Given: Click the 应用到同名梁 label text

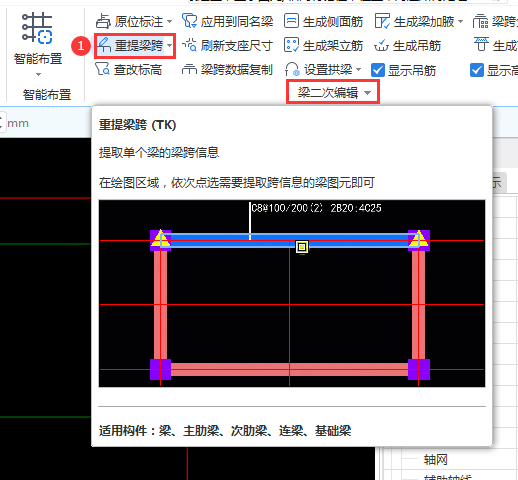Looking at the screenshot, I should (237, 22).
